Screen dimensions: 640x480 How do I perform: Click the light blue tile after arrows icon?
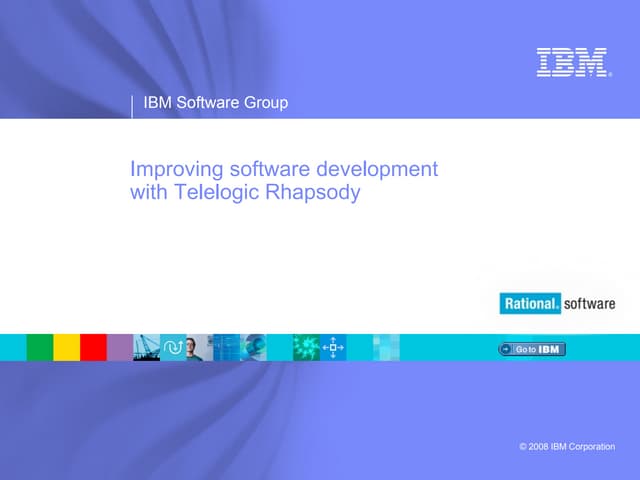coord(386,347)
